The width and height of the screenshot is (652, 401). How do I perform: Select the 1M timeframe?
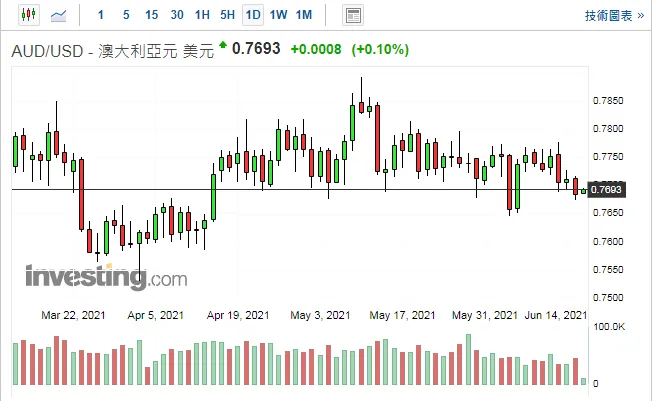[x=304, y=15]
